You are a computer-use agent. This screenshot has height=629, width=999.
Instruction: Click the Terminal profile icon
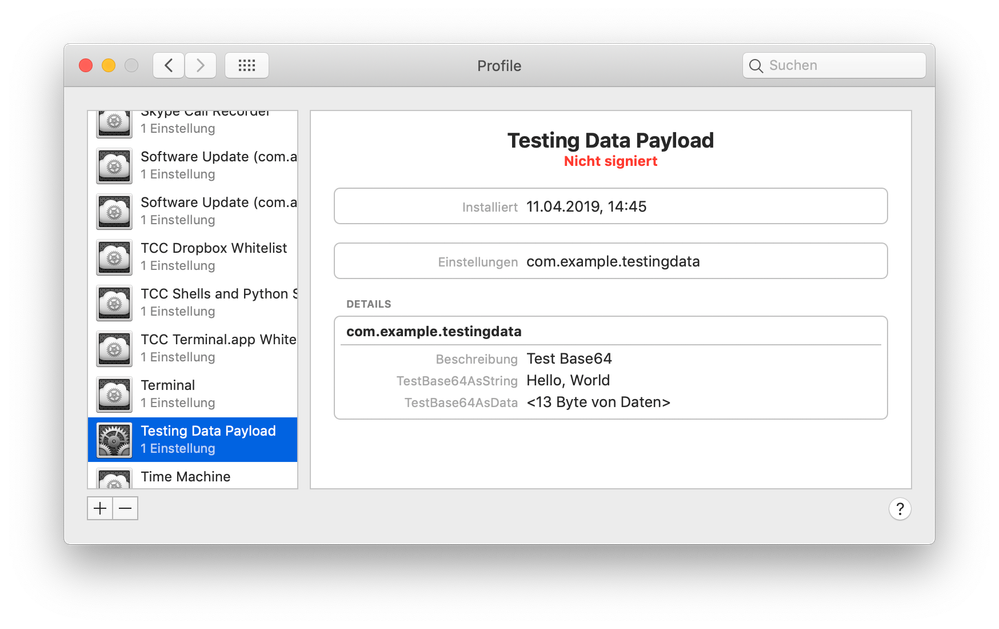114,394
